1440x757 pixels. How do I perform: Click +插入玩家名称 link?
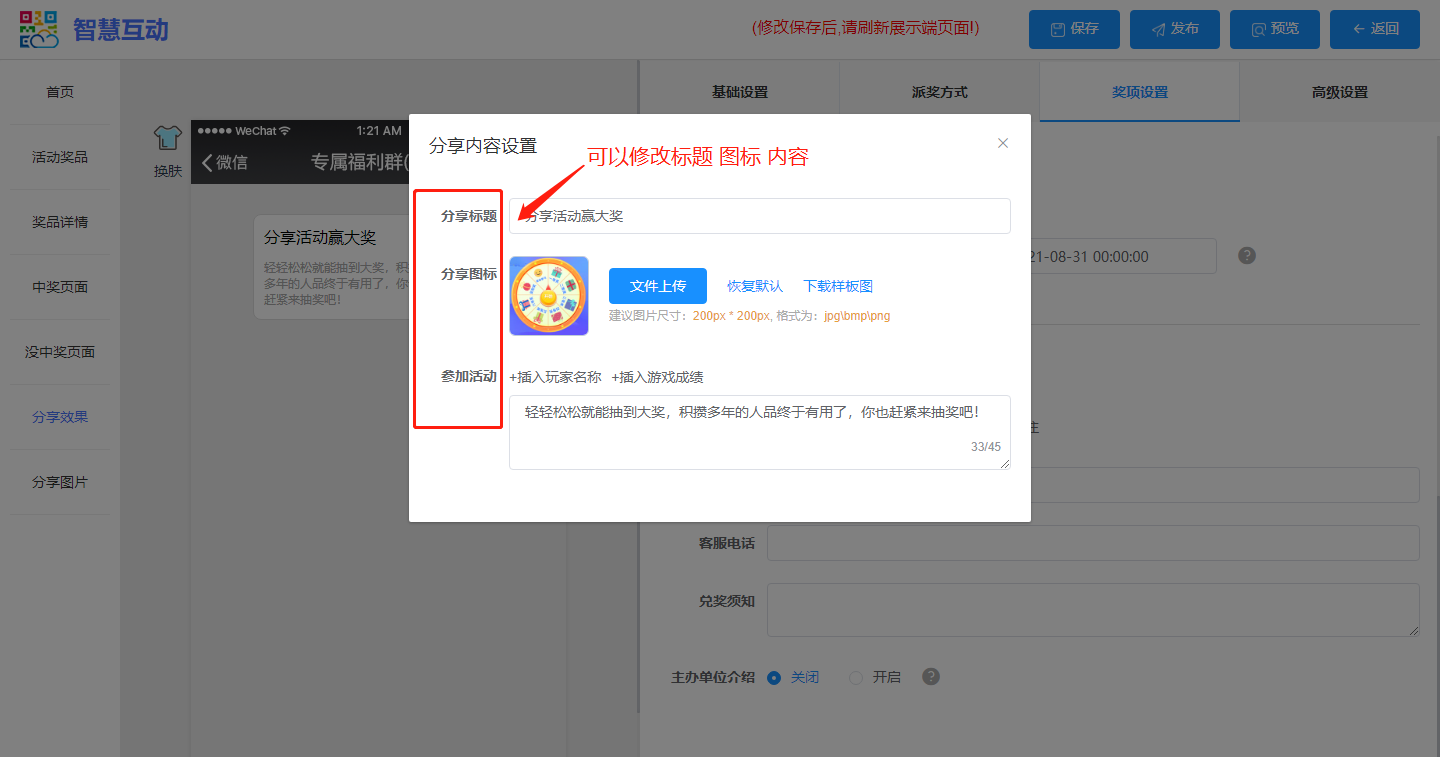pyautogui.click(x=555, y=377)
